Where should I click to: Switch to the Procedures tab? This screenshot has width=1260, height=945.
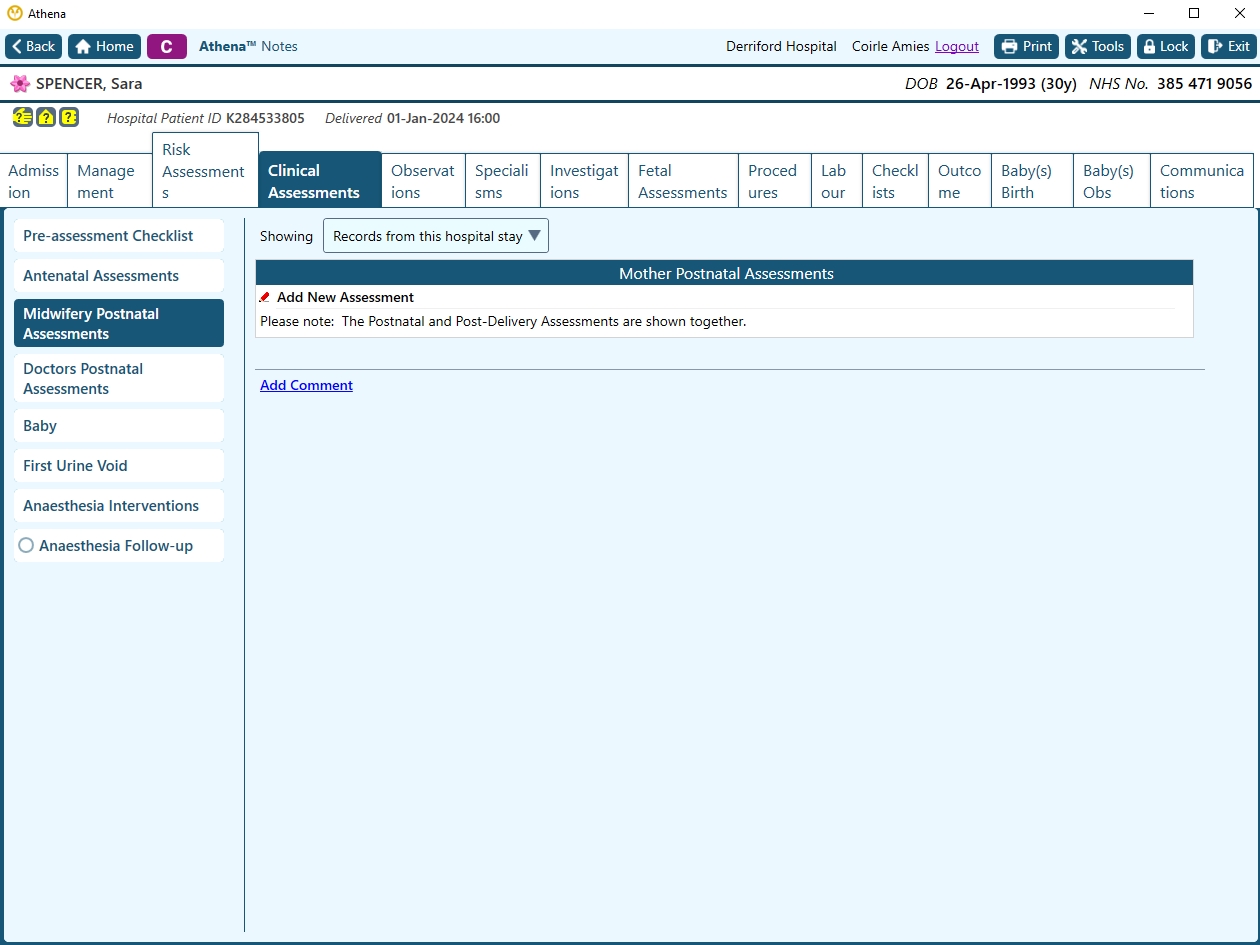(774, 181)
